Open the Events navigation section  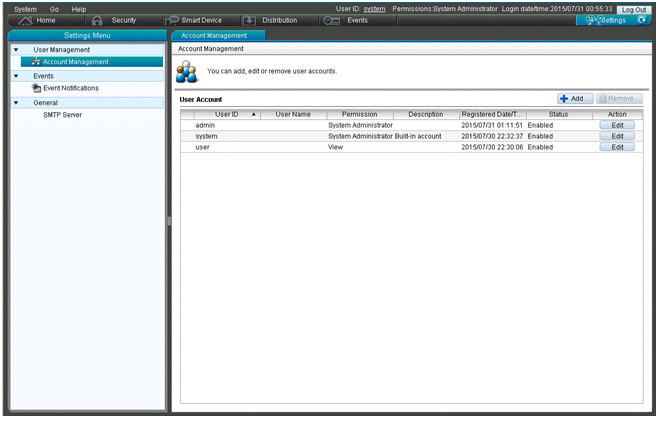click(355, 20)
